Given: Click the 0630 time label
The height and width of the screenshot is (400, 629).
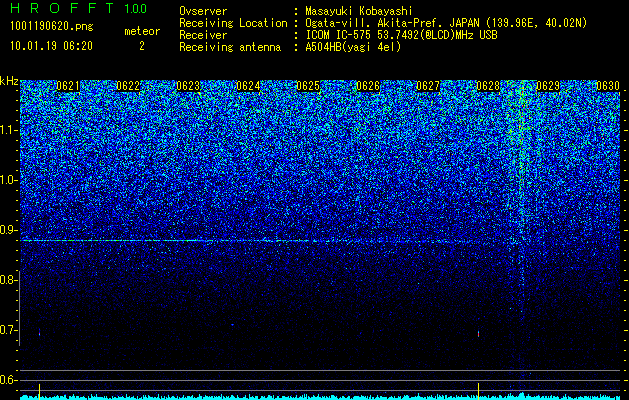Looking at the screenshot, I should [608, 86].
